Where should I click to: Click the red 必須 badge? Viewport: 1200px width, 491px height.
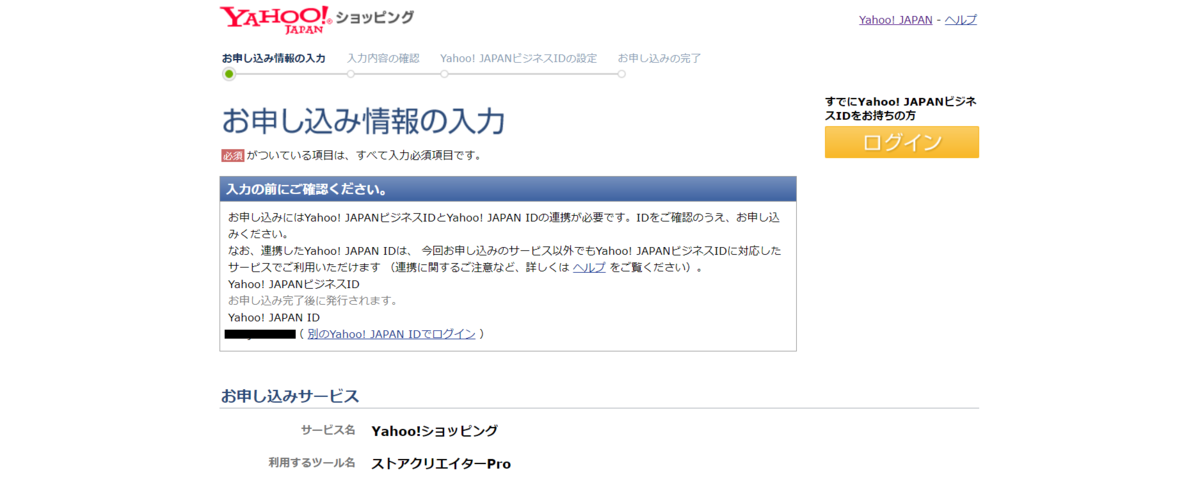point(233,155)
